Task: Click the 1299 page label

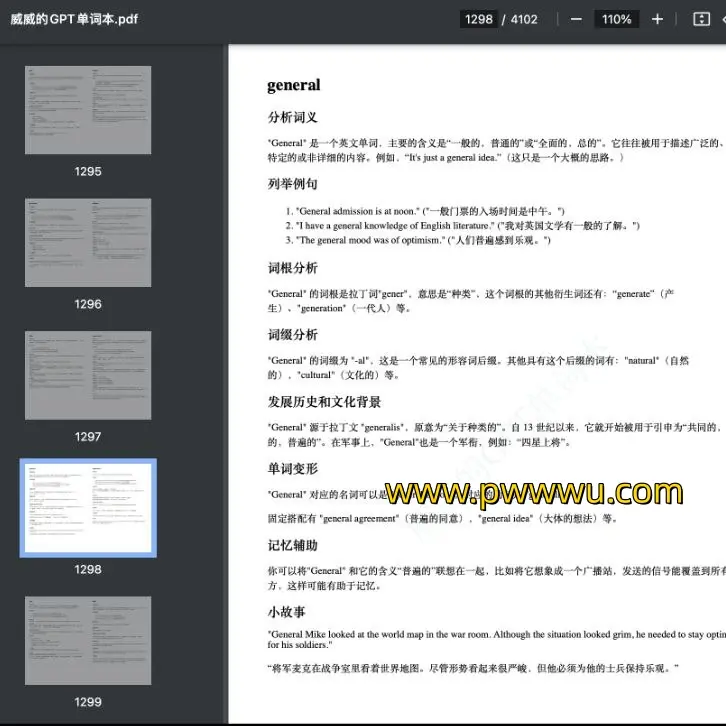Action: click(88, 702)
